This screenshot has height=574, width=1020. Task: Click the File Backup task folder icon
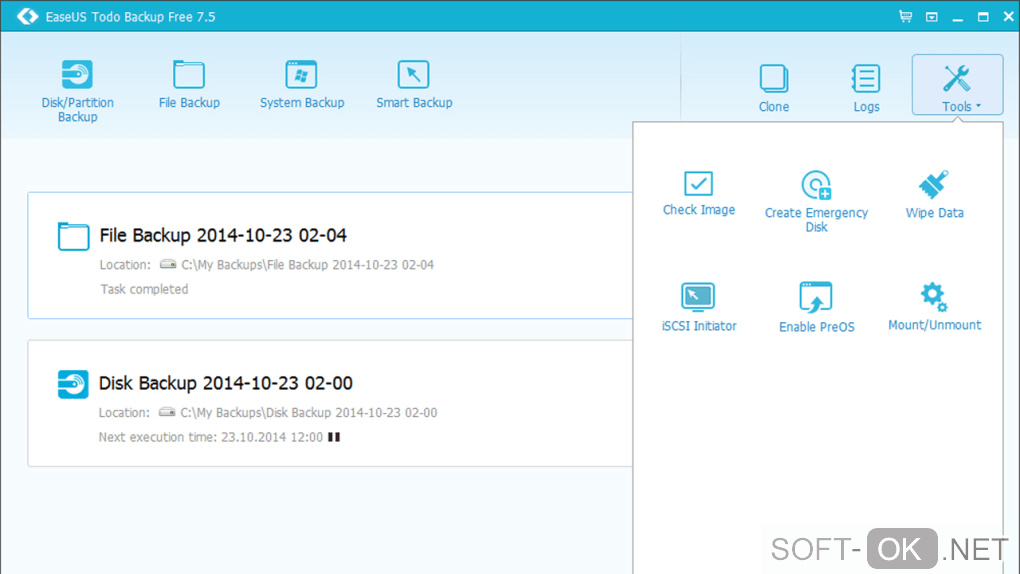point(74,236)
